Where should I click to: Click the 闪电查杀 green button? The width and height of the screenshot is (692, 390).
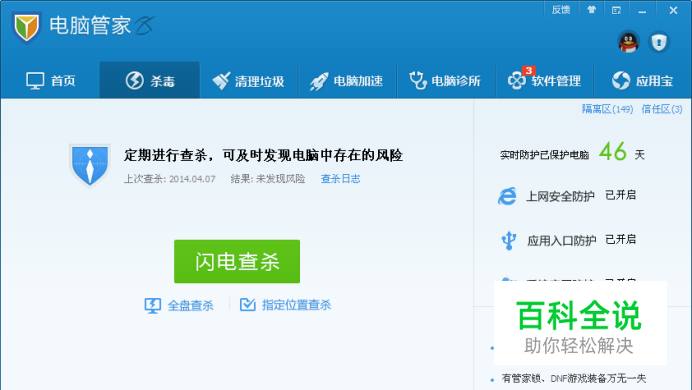pyautogui.click(x=237, y=262)
